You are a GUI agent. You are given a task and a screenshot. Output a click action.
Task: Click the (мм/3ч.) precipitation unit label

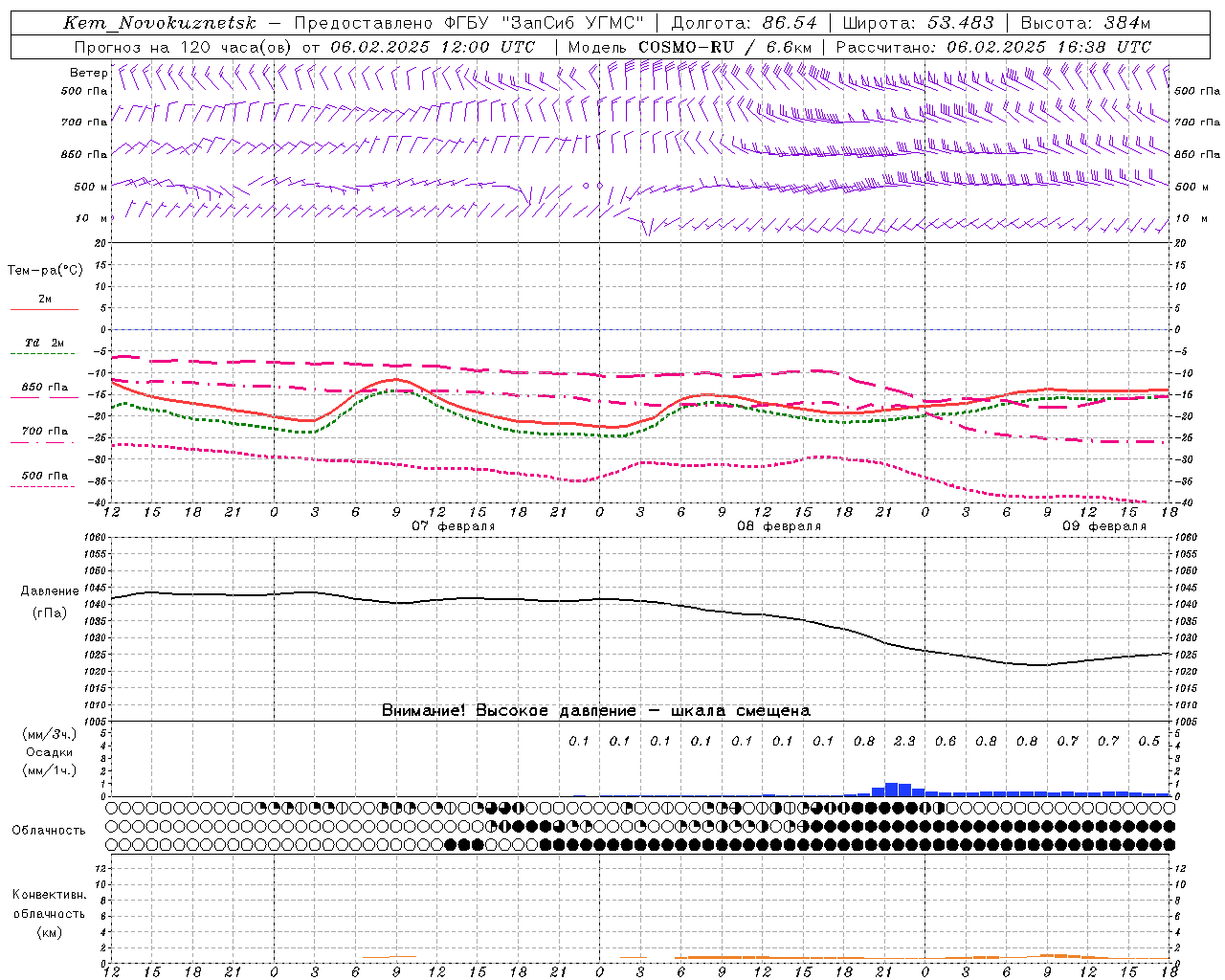point(50,734)
